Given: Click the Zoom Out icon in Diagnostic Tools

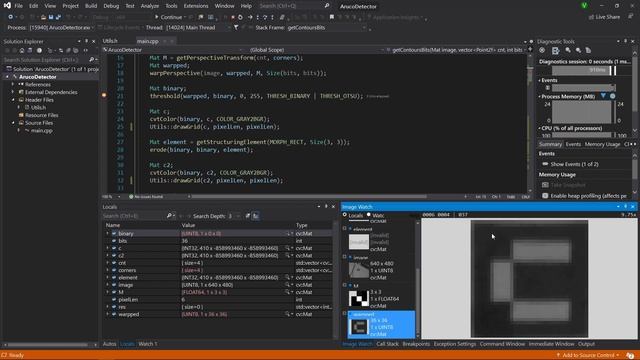Looking at the screenshot, I should 578,50.
